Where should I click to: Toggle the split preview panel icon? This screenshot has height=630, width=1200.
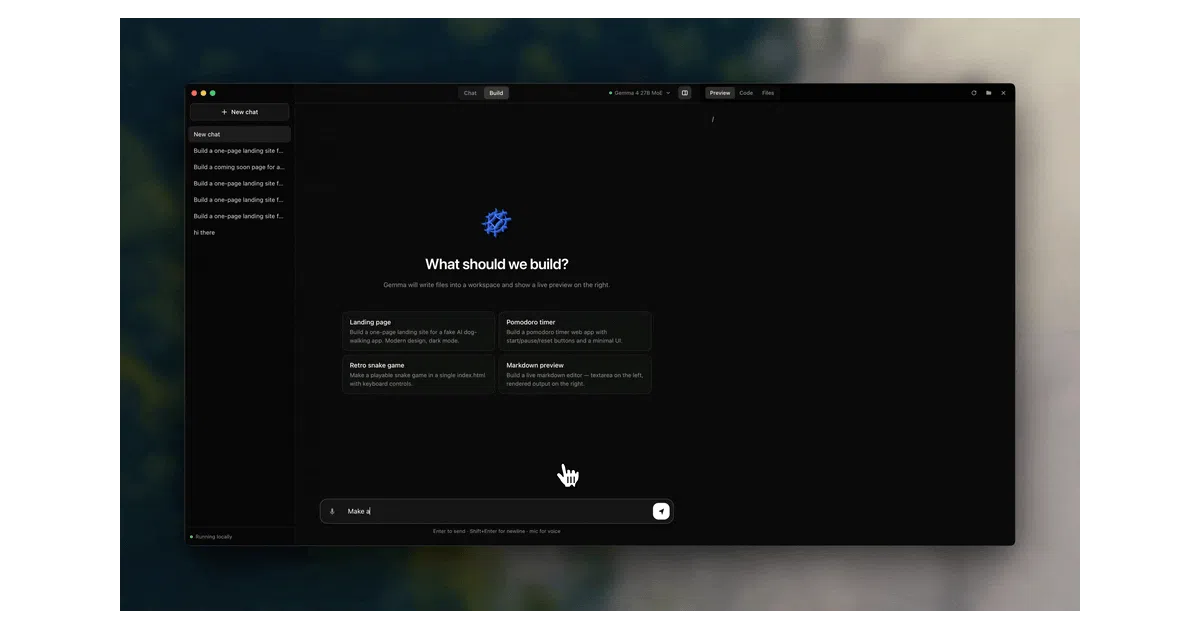pyautogui.click(x=685, y=93)
